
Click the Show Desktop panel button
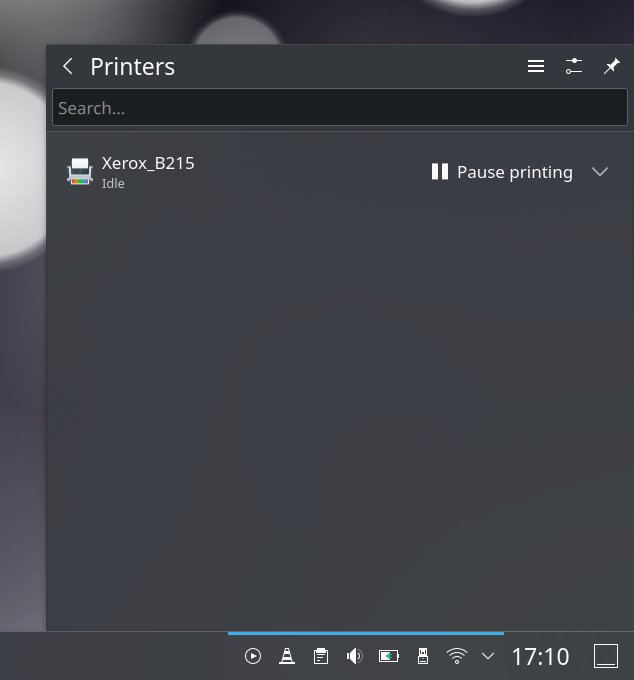pyautogui.click(x=606, y=656)
